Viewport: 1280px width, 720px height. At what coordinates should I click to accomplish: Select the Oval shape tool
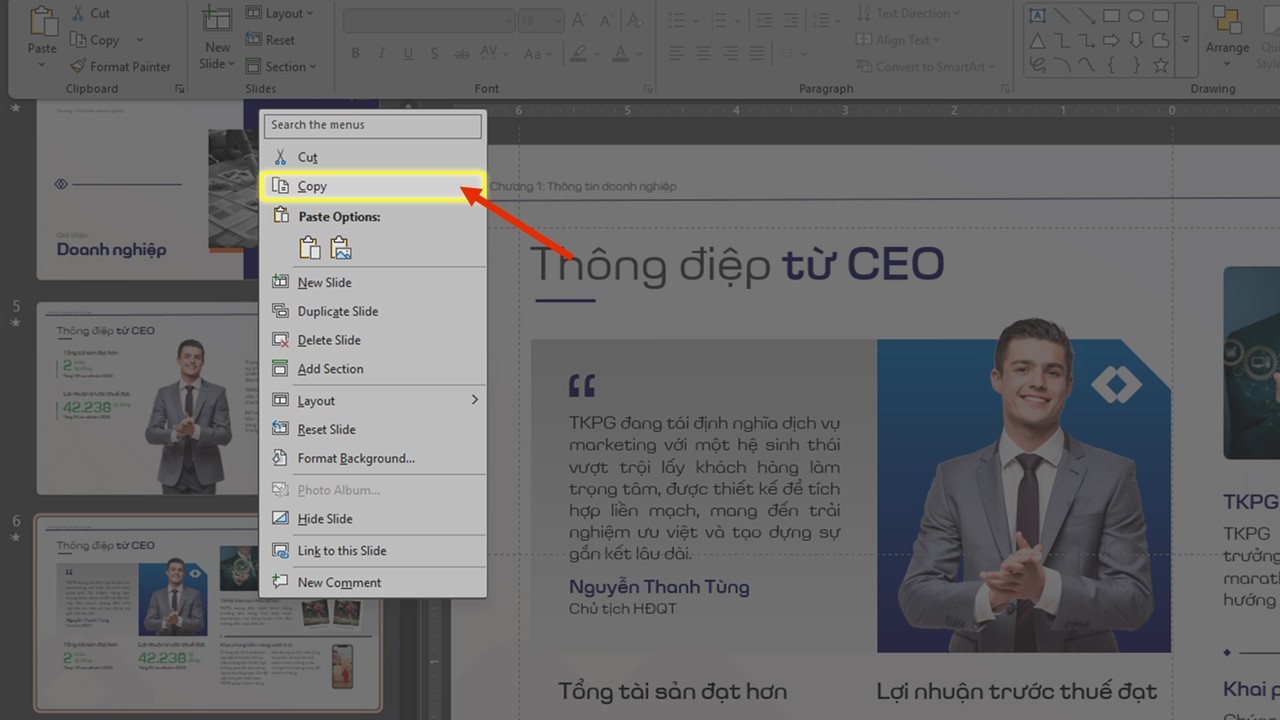click(x=1135, y=15)
